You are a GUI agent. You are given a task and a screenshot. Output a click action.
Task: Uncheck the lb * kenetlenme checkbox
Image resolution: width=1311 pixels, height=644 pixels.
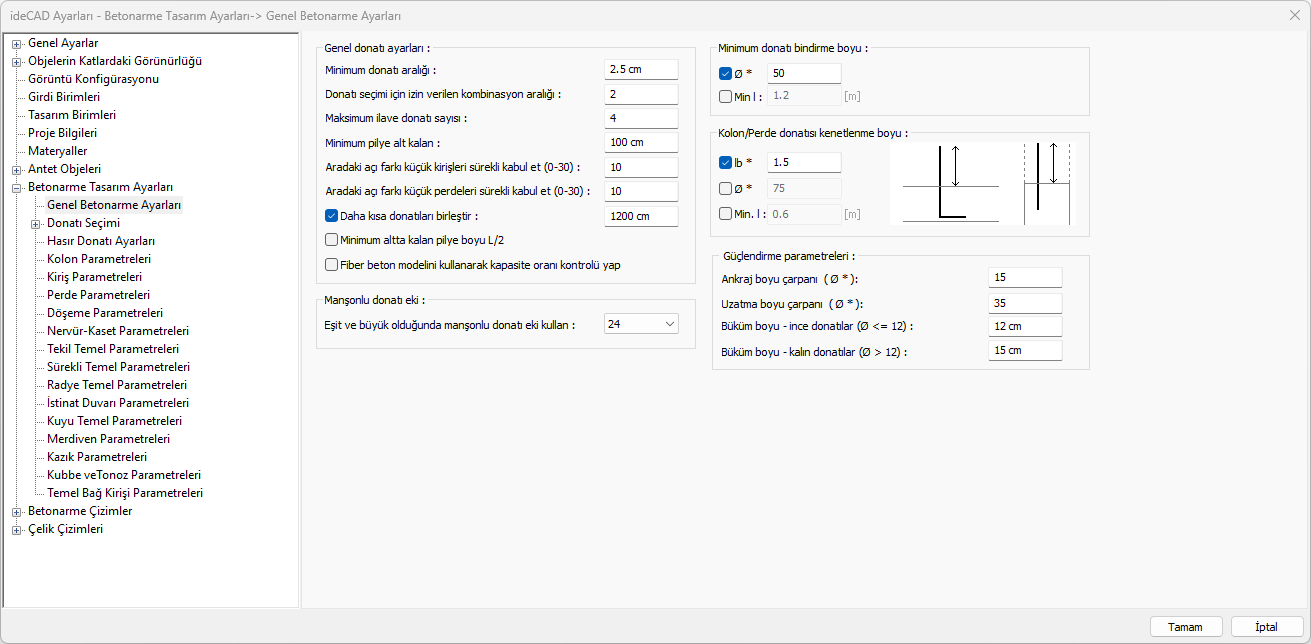pyautogui.click(x=726, y=162)
